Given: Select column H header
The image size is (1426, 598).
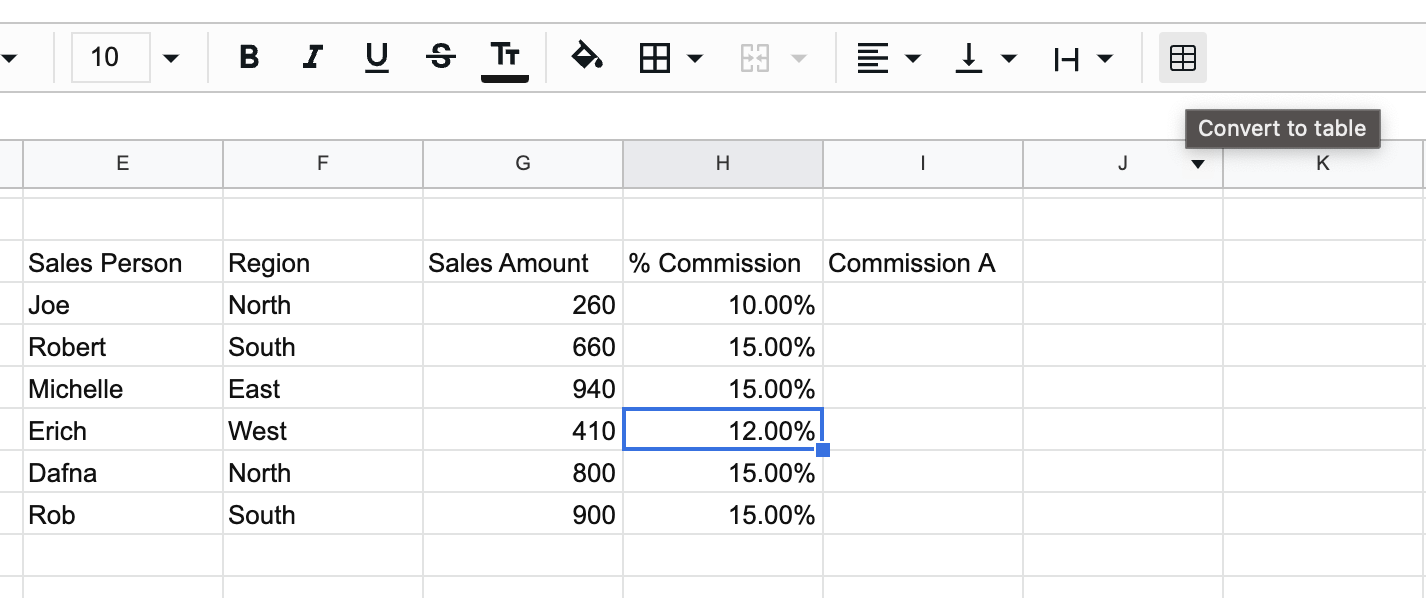Looking at the screenshot, I should coord(722,164).
